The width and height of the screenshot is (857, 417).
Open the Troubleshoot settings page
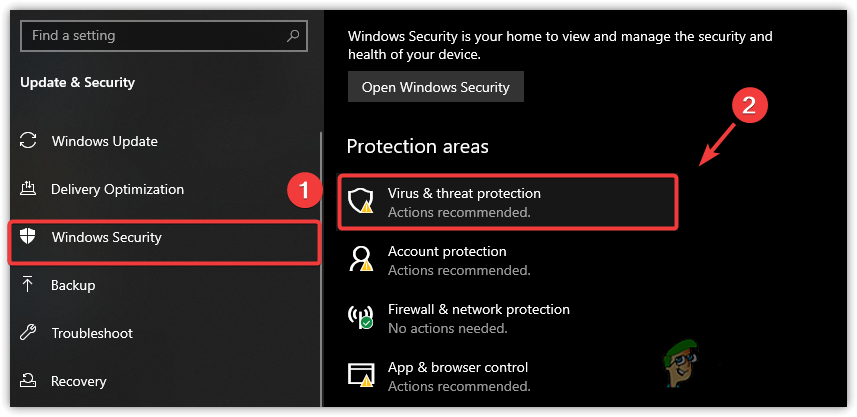point(91,333)
